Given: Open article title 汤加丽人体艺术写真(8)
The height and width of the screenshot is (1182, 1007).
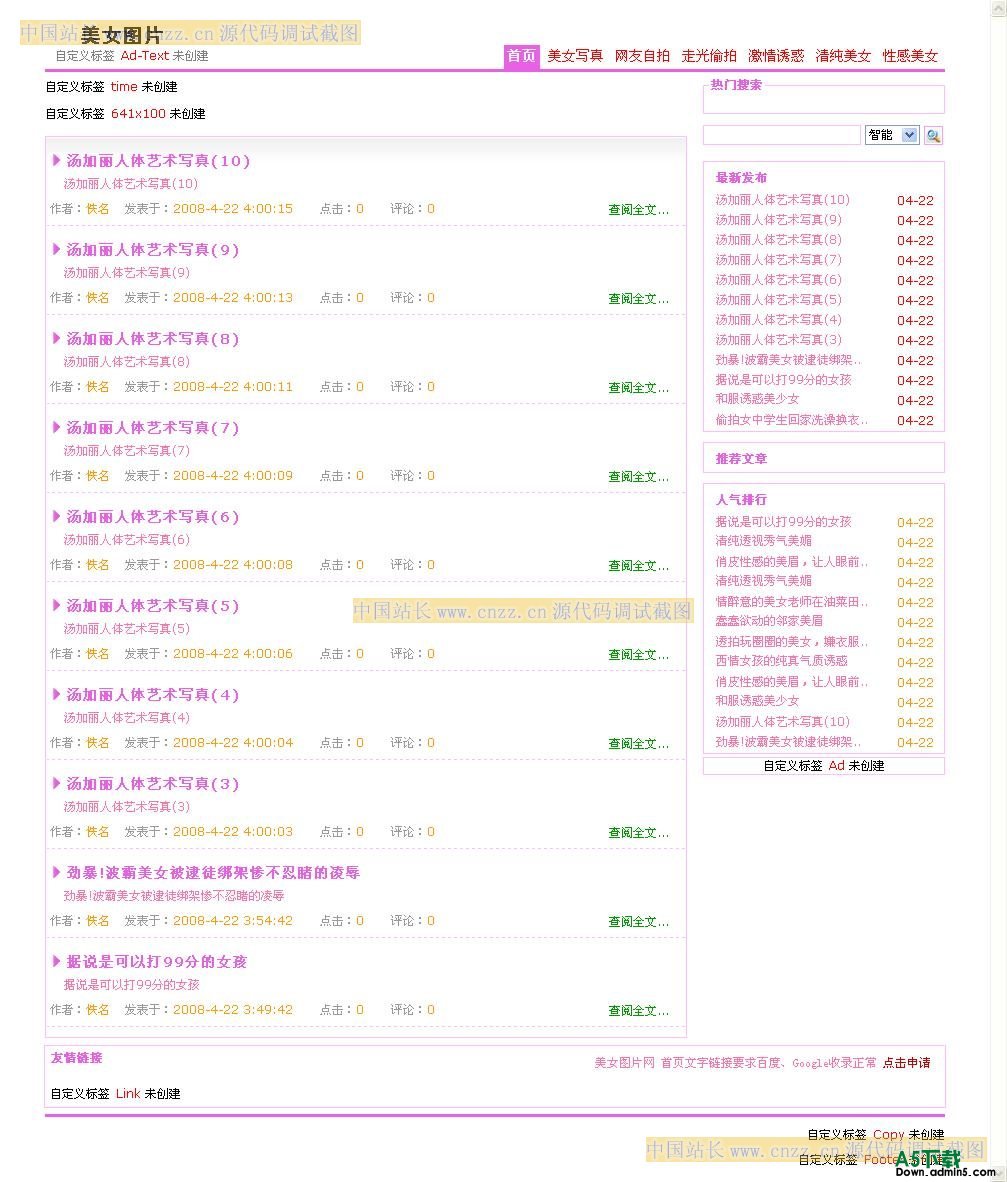Looking at the screenshot, I should (152, 338).
